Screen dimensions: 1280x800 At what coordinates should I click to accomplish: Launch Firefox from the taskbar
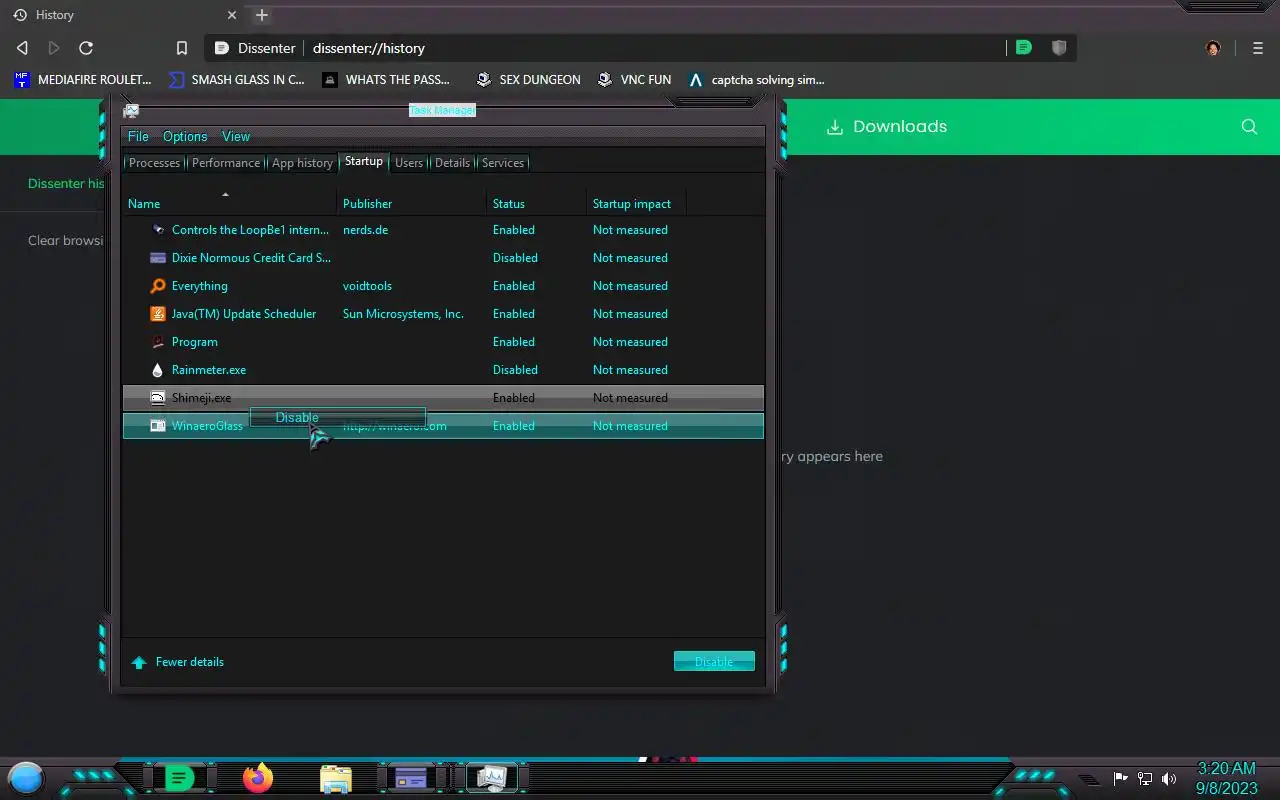pos(258,778)
